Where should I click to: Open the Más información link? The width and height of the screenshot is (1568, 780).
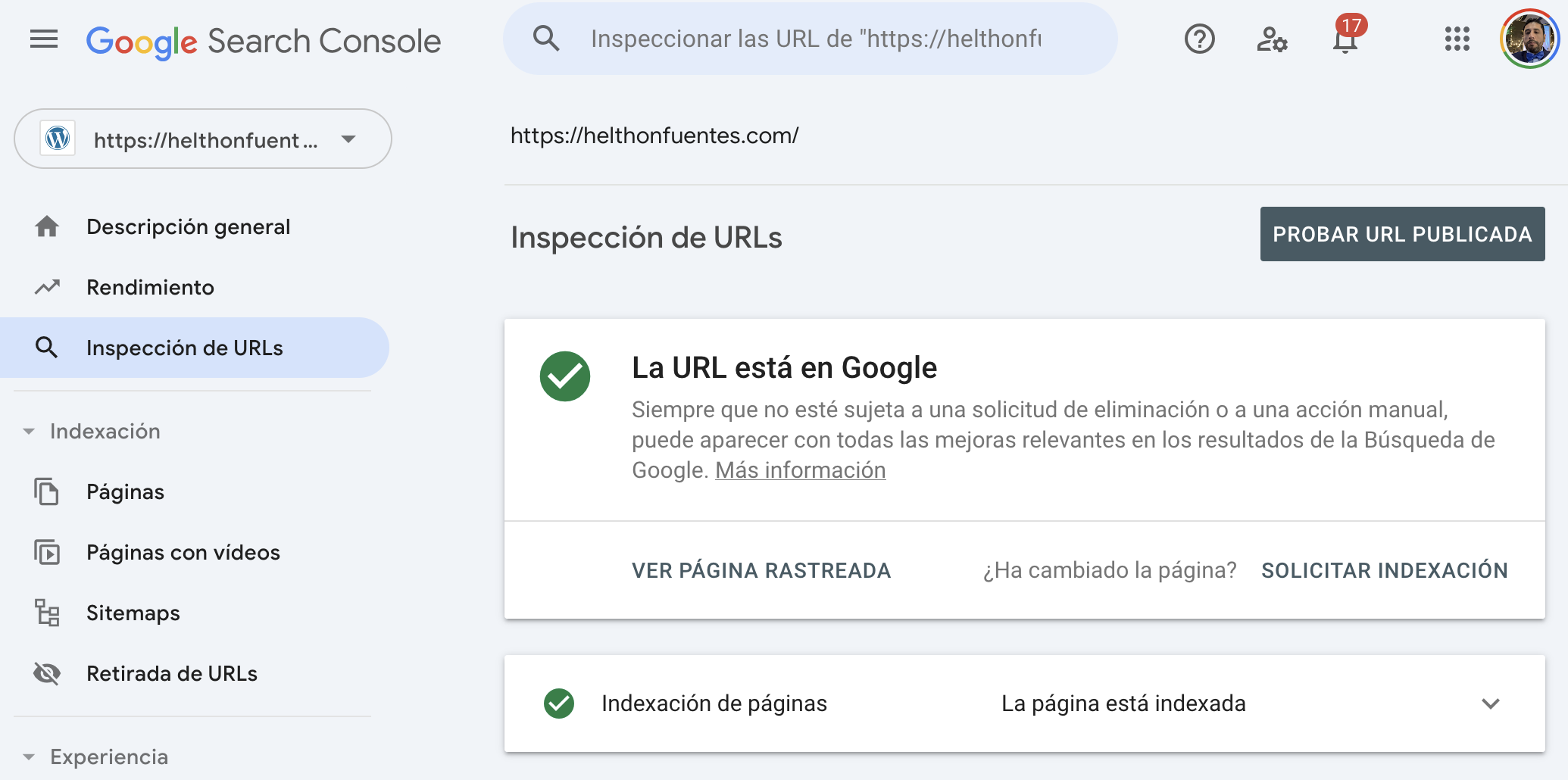pos(801,470)
